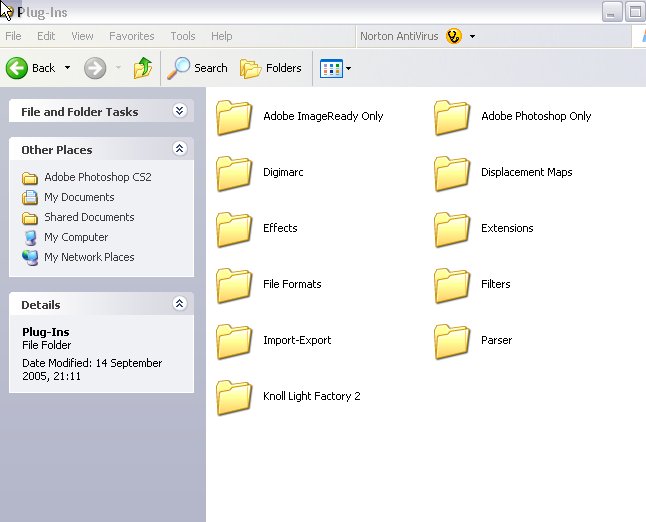
Task: Click the Import-Export folder name
Action: [297, 340]
